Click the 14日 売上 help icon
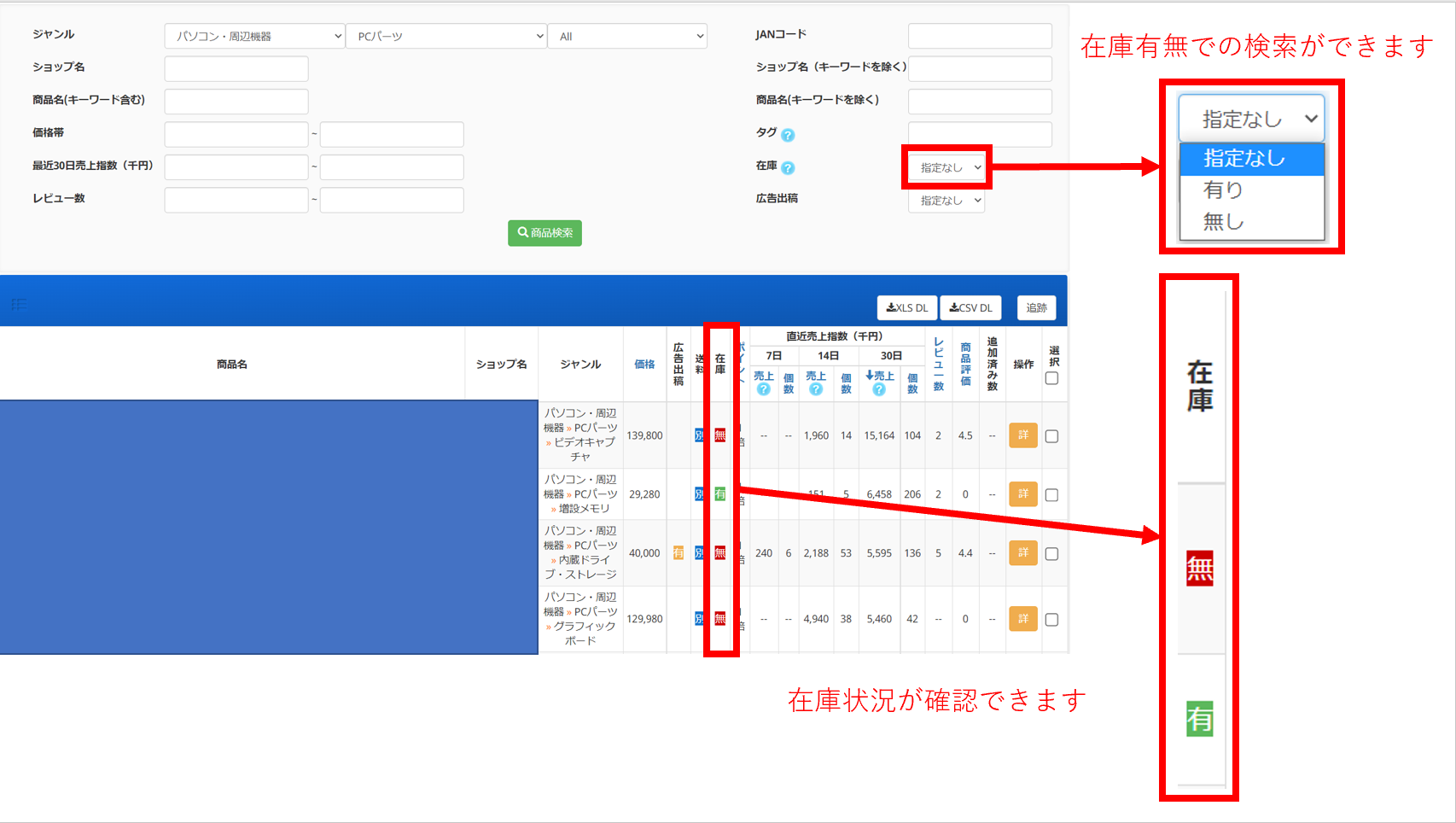 (x=816, y=389)
